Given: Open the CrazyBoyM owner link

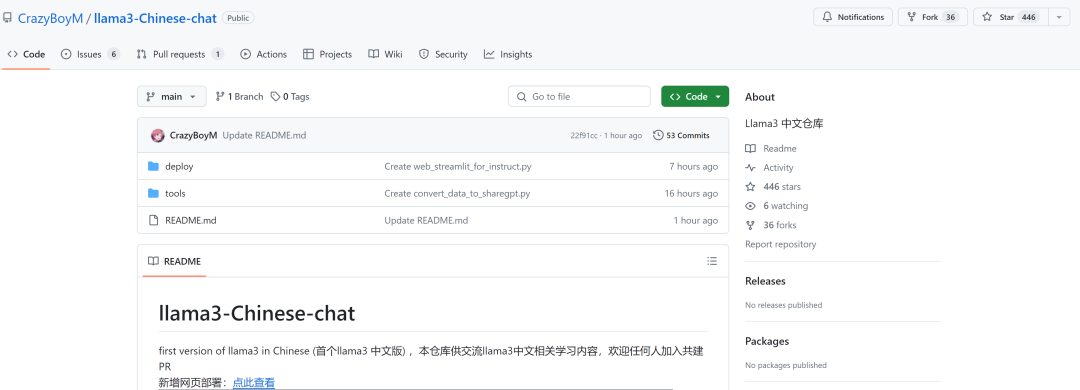Looking at the screenshot, I should tap(50, 19).
